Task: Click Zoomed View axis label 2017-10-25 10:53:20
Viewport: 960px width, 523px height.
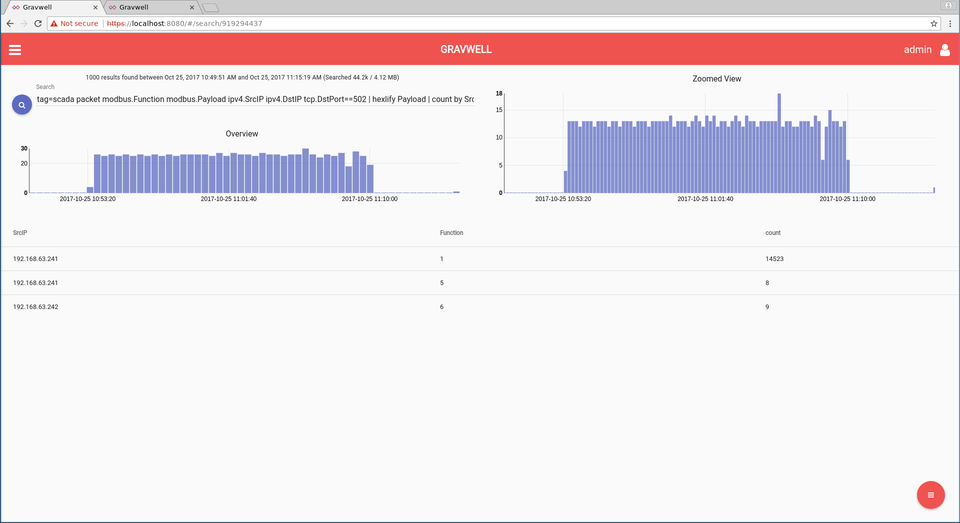Action: pos(563,199)
